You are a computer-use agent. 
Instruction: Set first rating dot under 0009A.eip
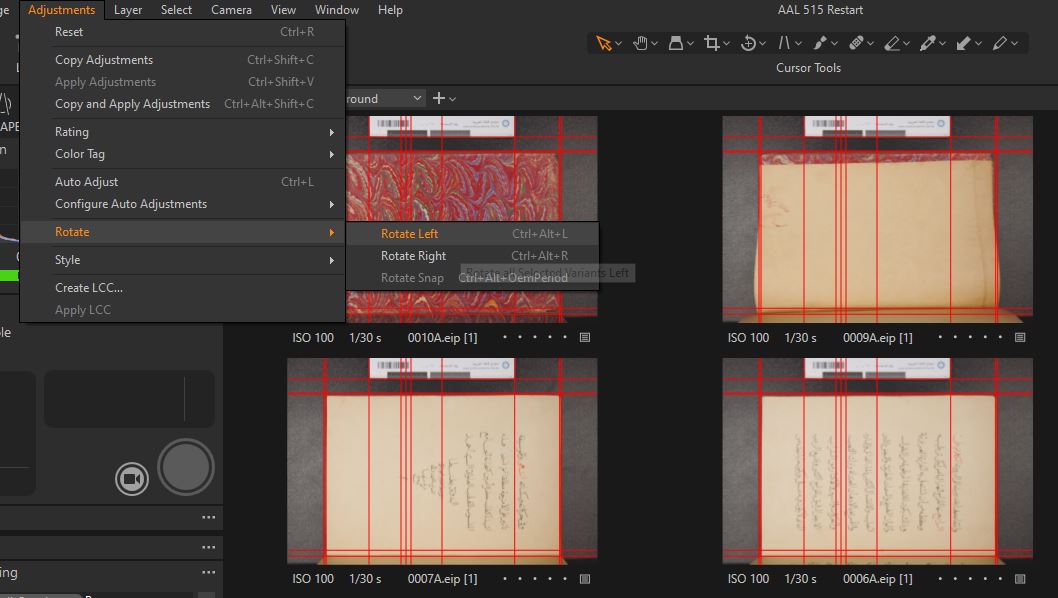[x=940, y=337]
